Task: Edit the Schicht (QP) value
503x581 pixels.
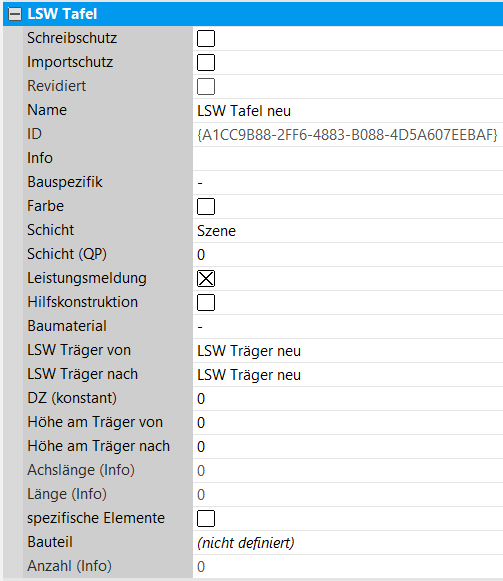Action: point(348,255)
